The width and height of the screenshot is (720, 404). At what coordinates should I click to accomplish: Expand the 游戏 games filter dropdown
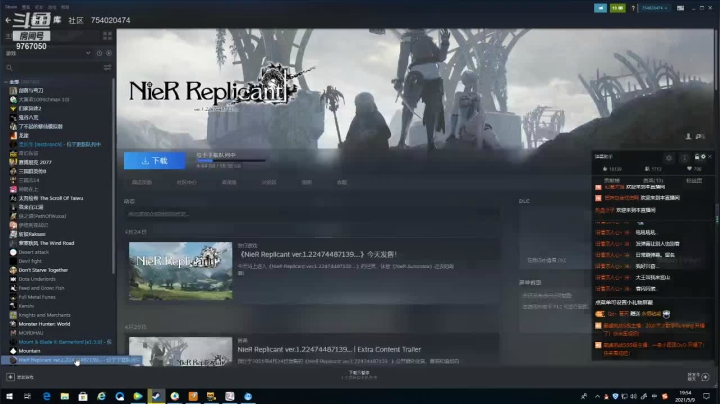point(88,53)
